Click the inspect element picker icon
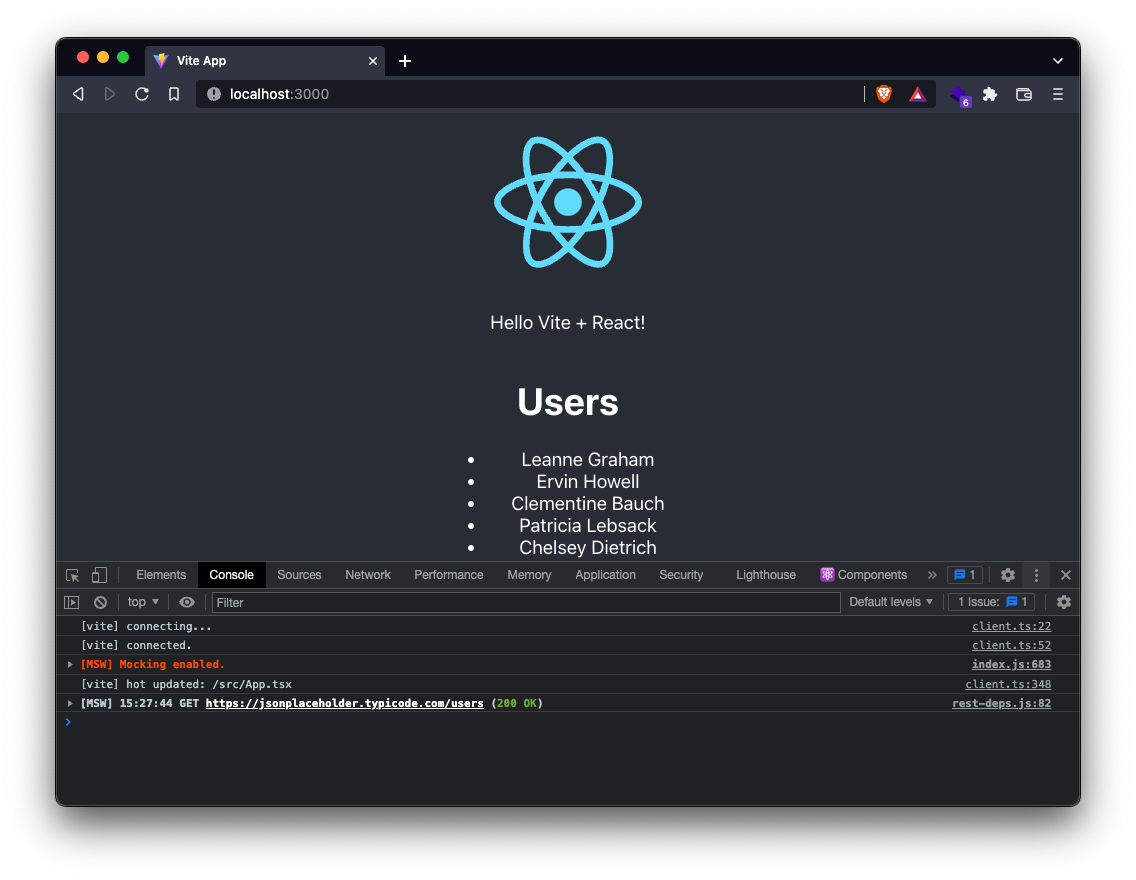The height and width of the screenshot is (880, 1136). [x=73, y=575]
